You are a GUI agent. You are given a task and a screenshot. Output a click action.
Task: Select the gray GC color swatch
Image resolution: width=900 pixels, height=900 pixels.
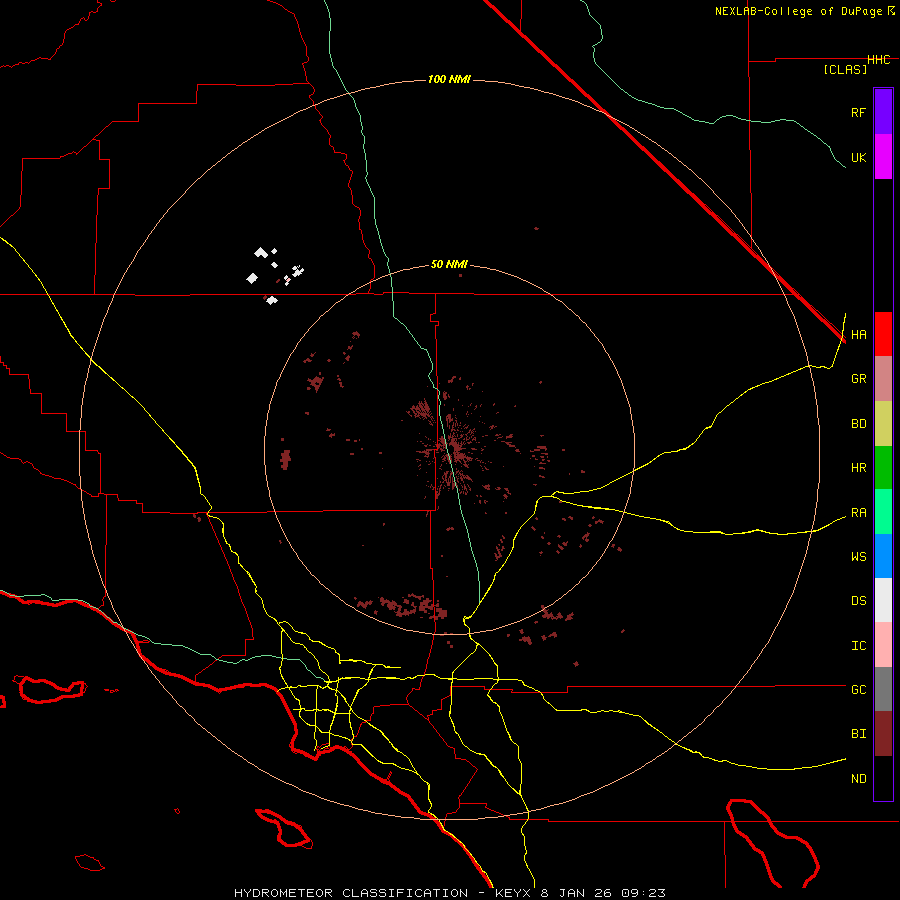pyautogui.click(x=883, y=689)
